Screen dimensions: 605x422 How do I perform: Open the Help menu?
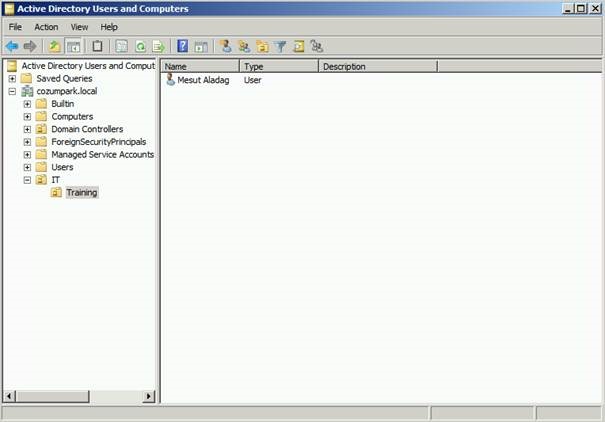109,27
